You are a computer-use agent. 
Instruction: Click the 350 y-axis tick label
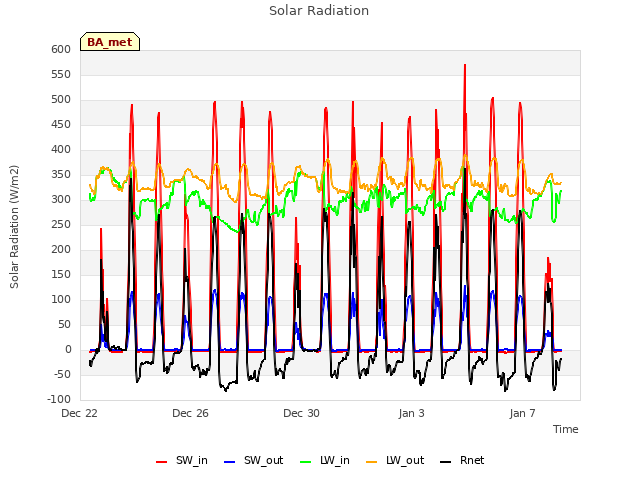[61, 175]
